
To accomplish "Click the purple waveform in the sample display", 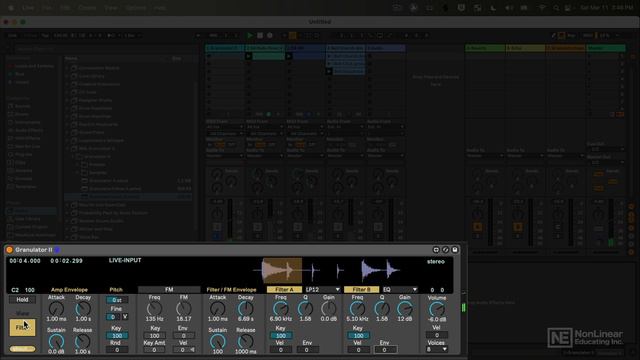I will click(x=380, y=270).
